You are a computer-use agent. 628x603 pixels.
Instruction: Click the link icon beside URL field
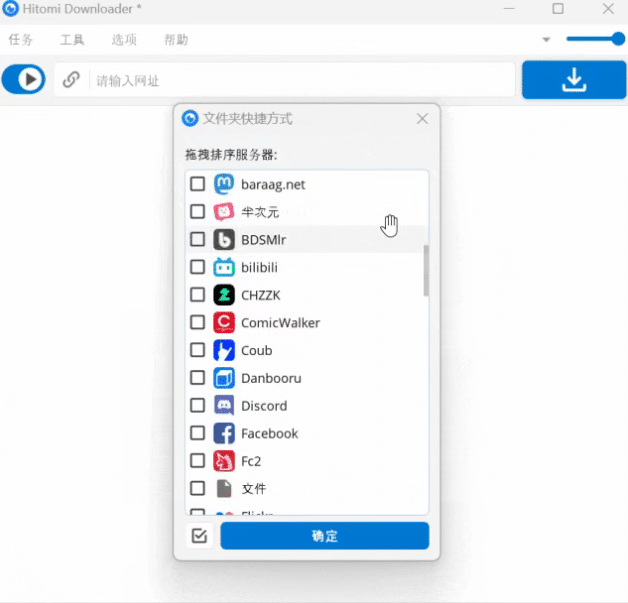tap(71, 80)
